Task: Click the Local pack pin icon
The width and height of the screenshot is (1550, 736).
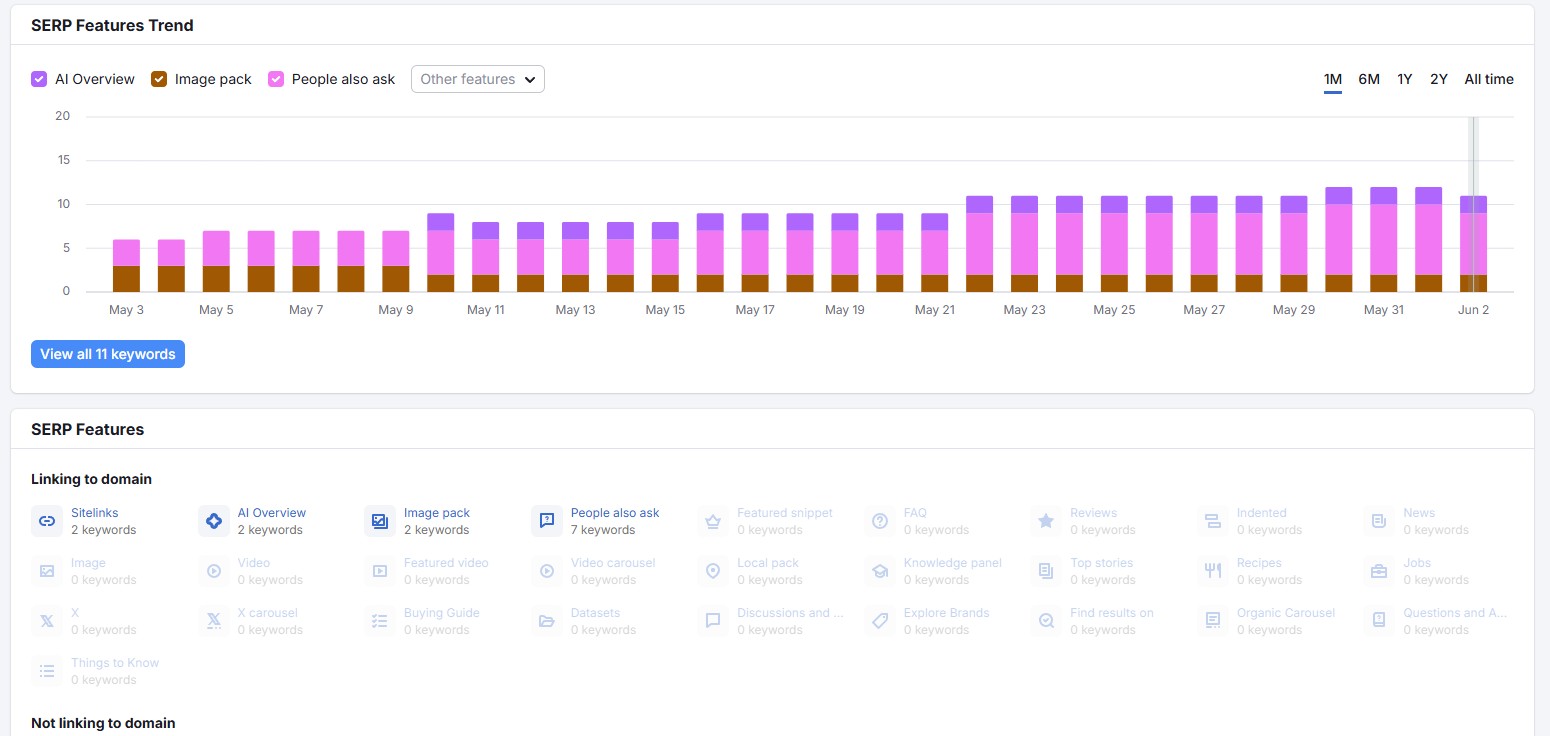Action: 713,571
